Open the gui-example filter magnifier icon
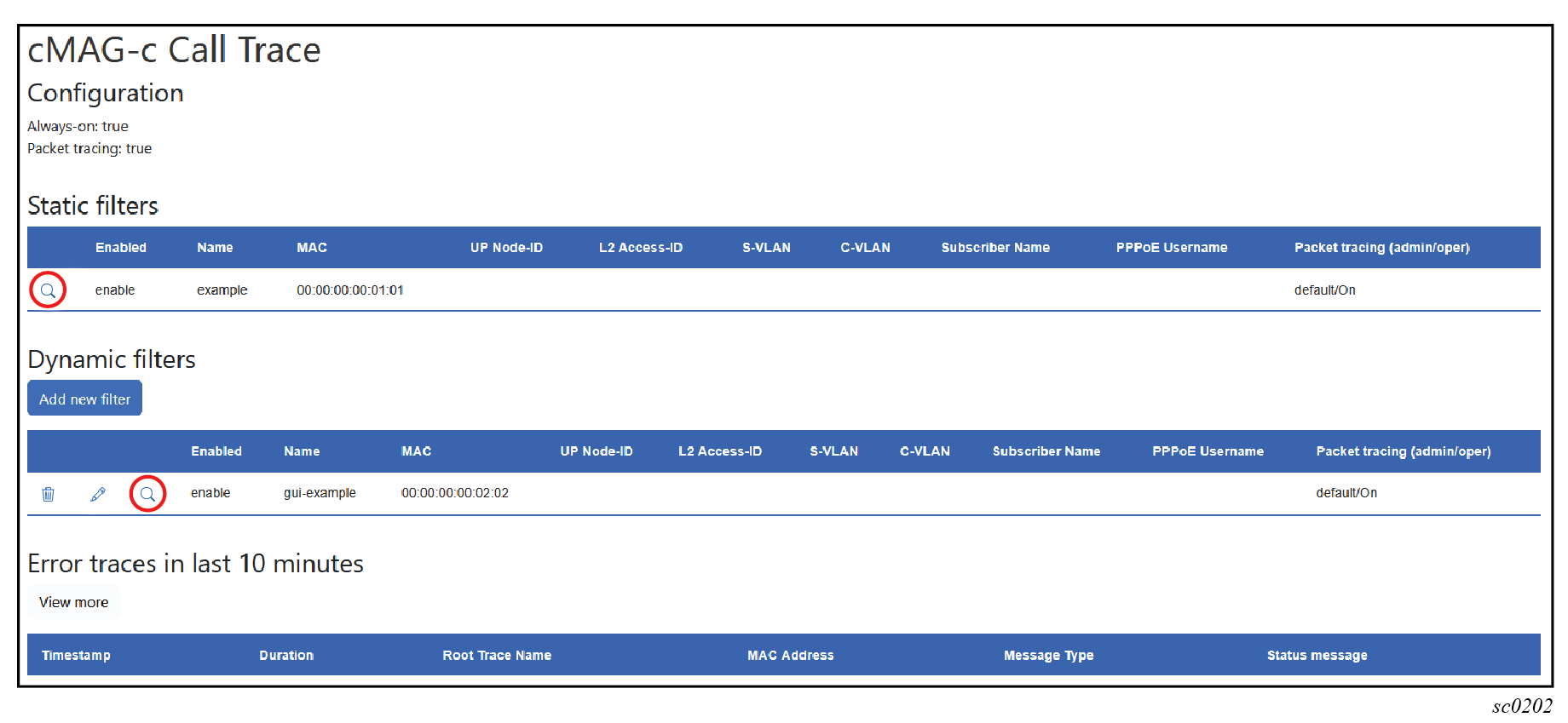The image size is (1568, 723). pyautogui.click(x=147, y=494)
